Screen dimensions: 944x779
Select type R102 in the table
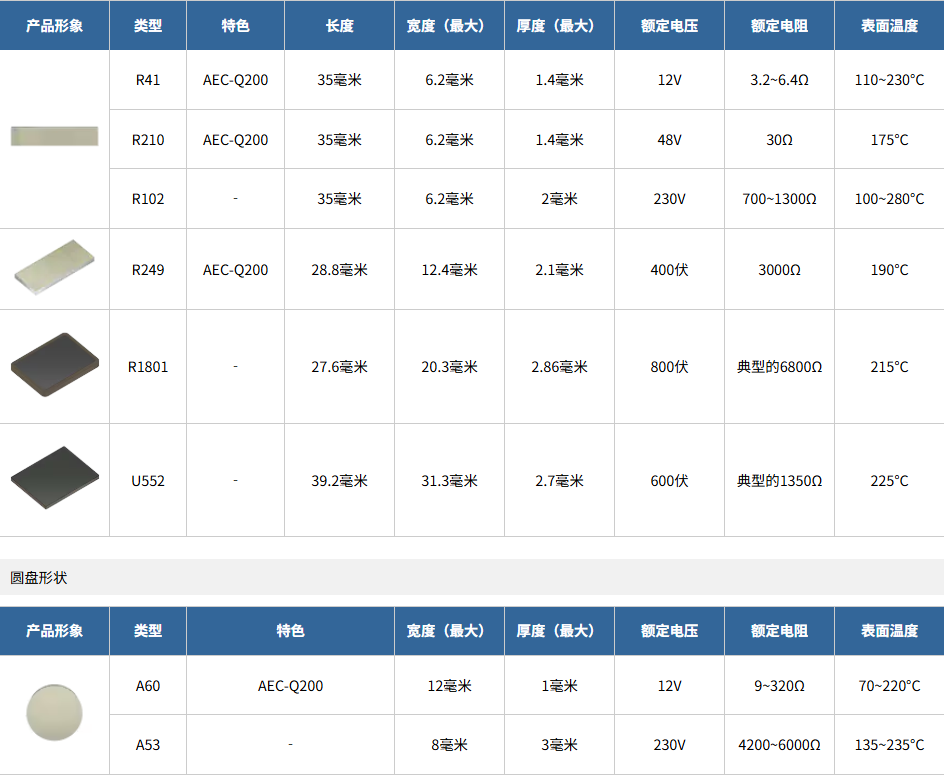(x=148, y=199)
